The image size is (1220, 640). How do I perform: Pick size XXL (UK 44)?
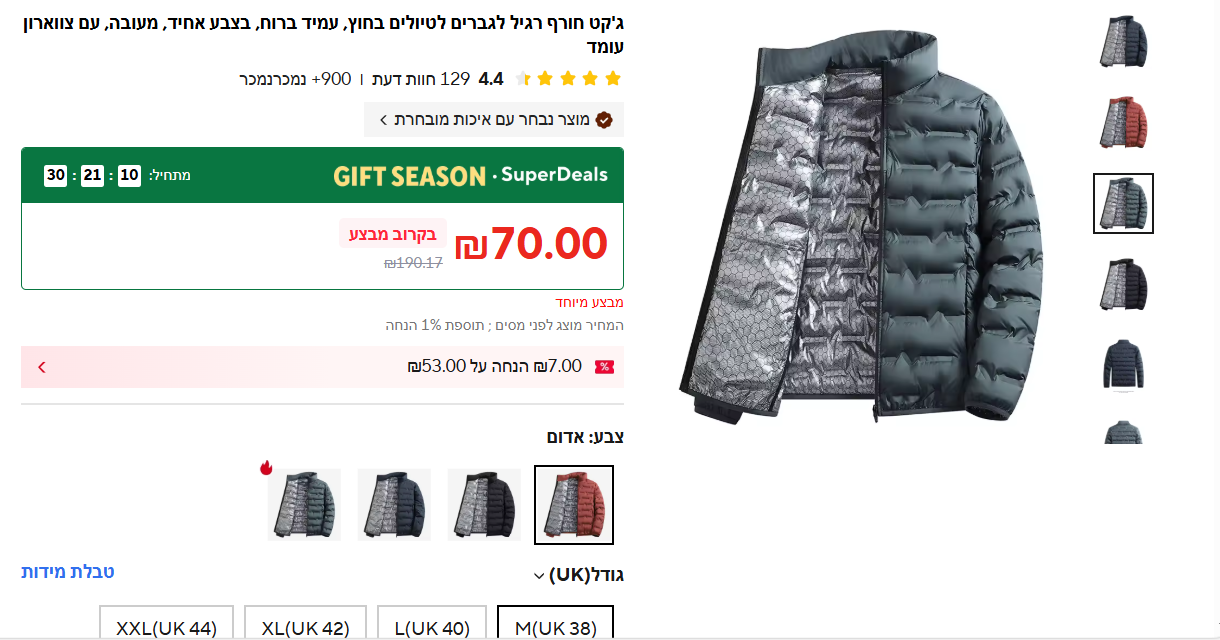click(166, 628)
